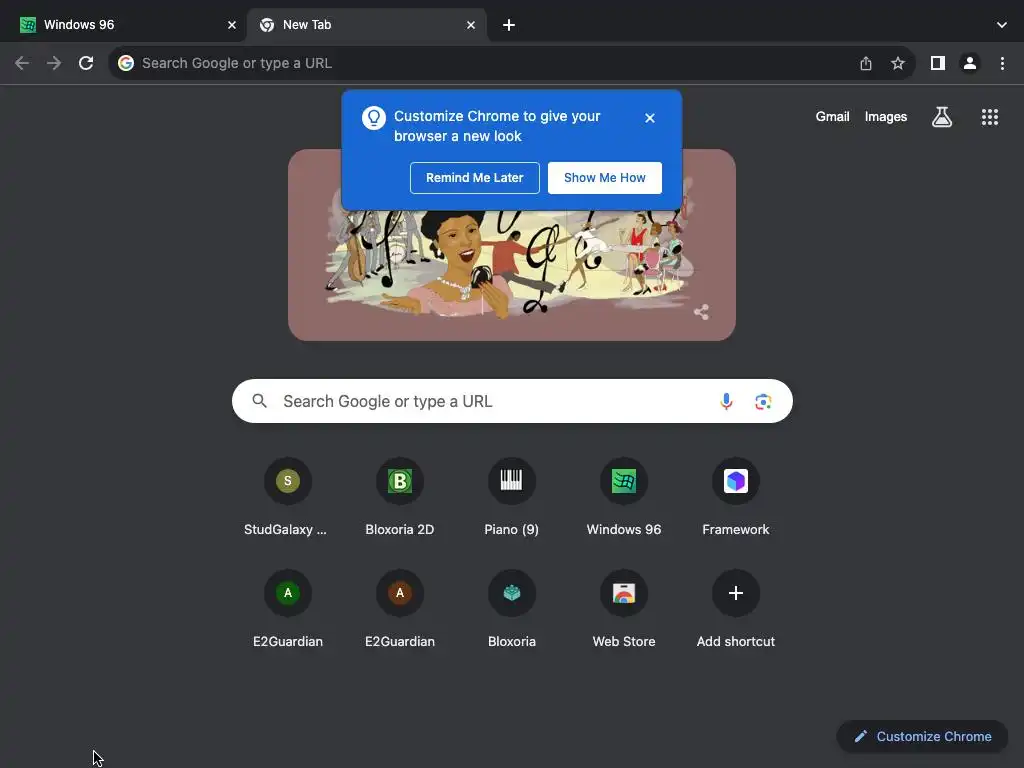Open the Search Labs flask icon
The height and width of the screenshot is (768, 1024).
pyautogui.click(x=942, y=117)
